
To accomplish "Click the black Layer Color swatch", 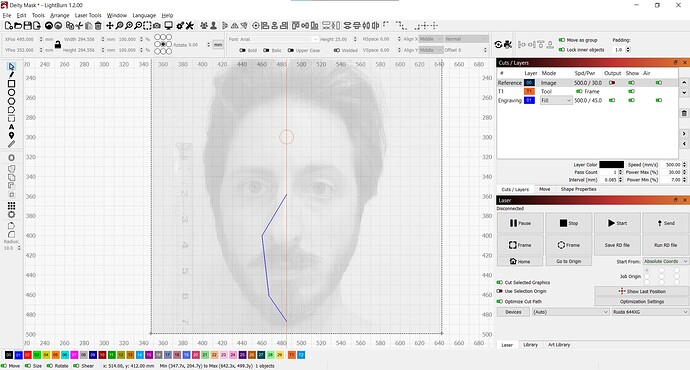I will point(611,165).
